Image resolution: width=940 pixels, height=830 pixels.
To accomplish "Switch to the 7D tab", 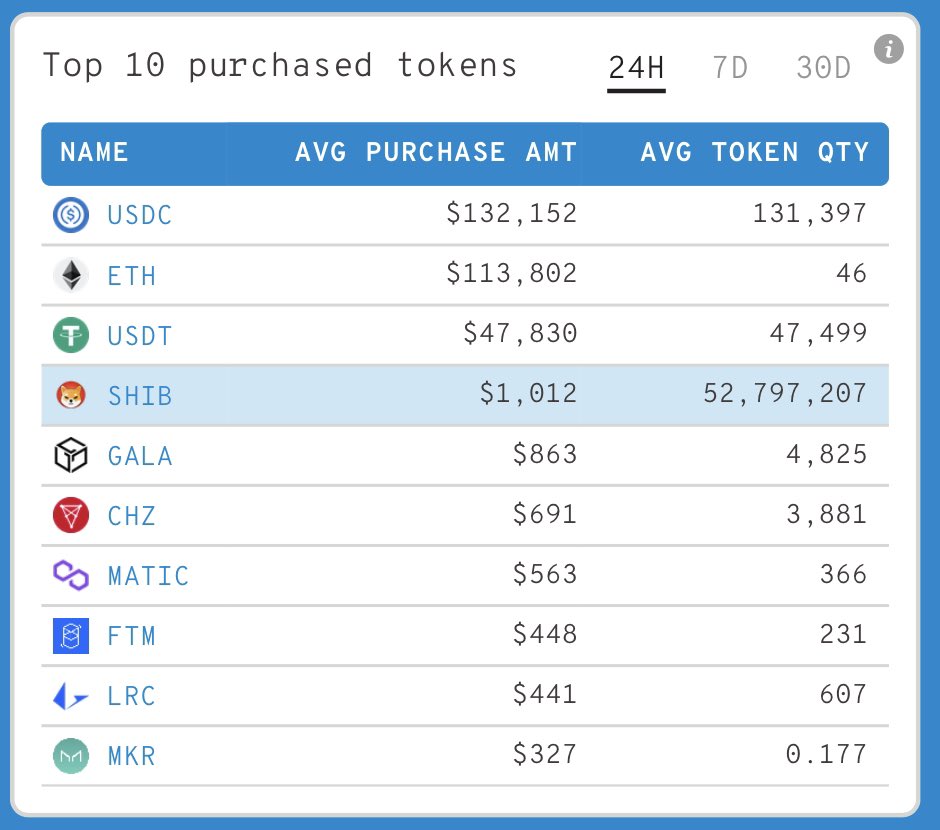I will click(x=730, y=68).
